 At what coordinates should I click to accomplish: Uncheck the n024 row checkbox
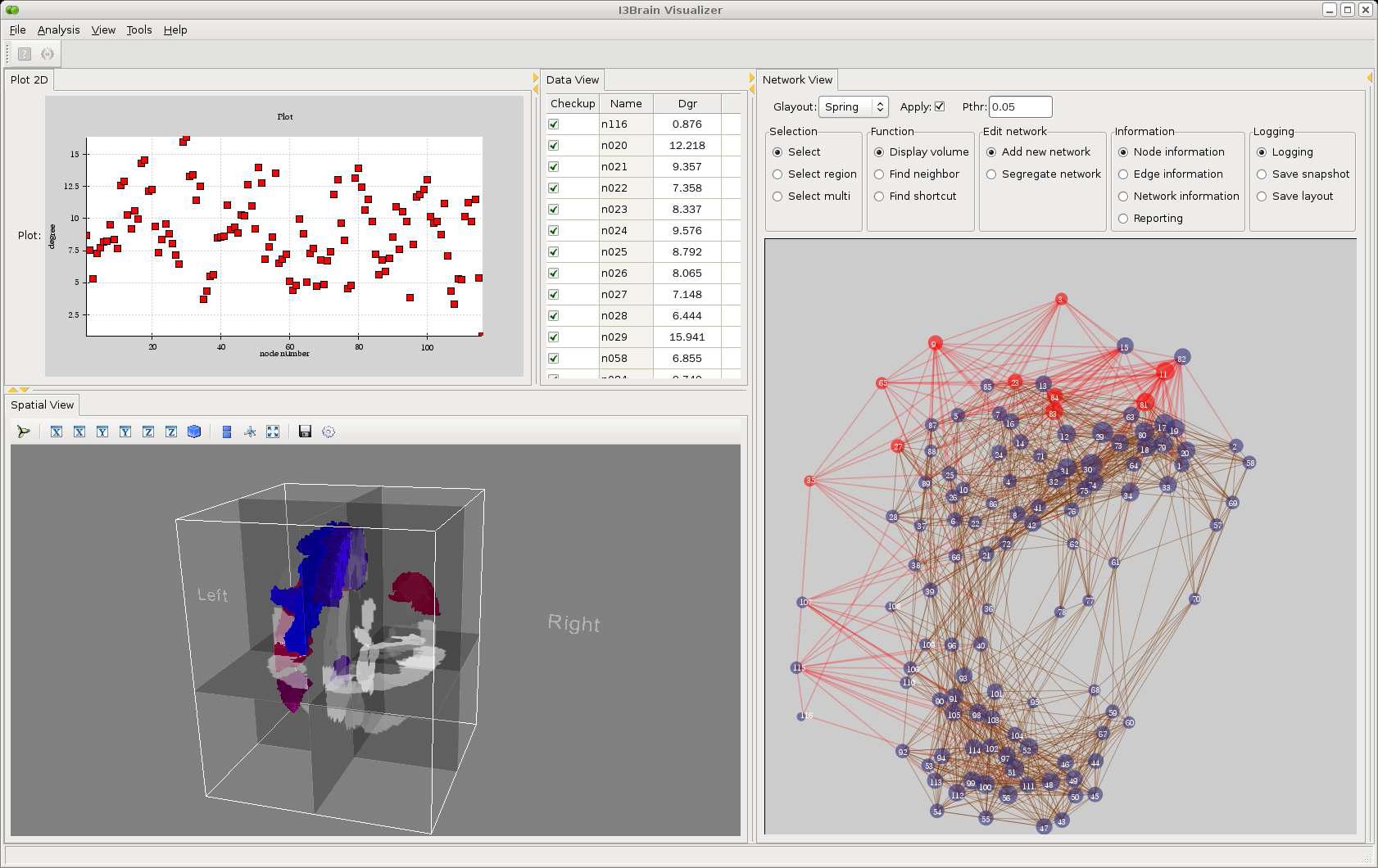tap(554, 231)
